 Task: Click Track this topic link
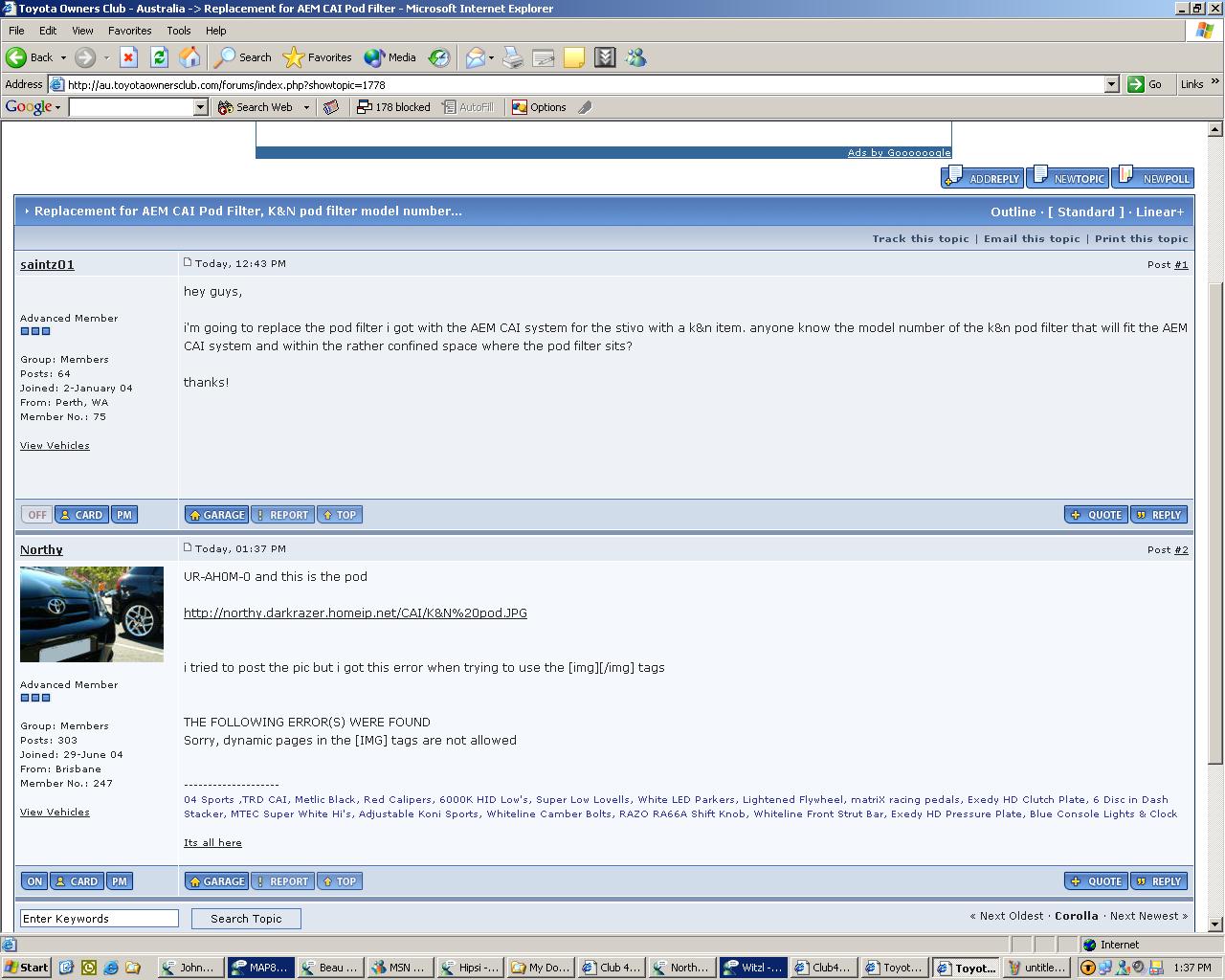coord(921,238)
